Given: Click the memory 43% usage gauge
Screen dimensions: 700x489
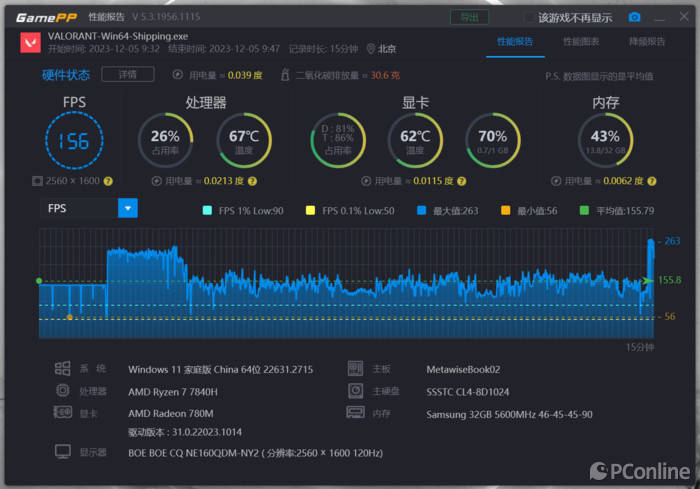Looking at the screenshot, I should (x=605, y=140).
